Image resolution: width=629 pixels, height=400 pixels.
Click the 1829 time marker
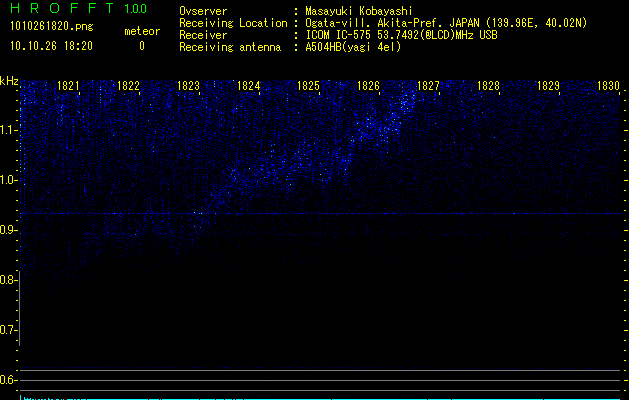[548, 86]
